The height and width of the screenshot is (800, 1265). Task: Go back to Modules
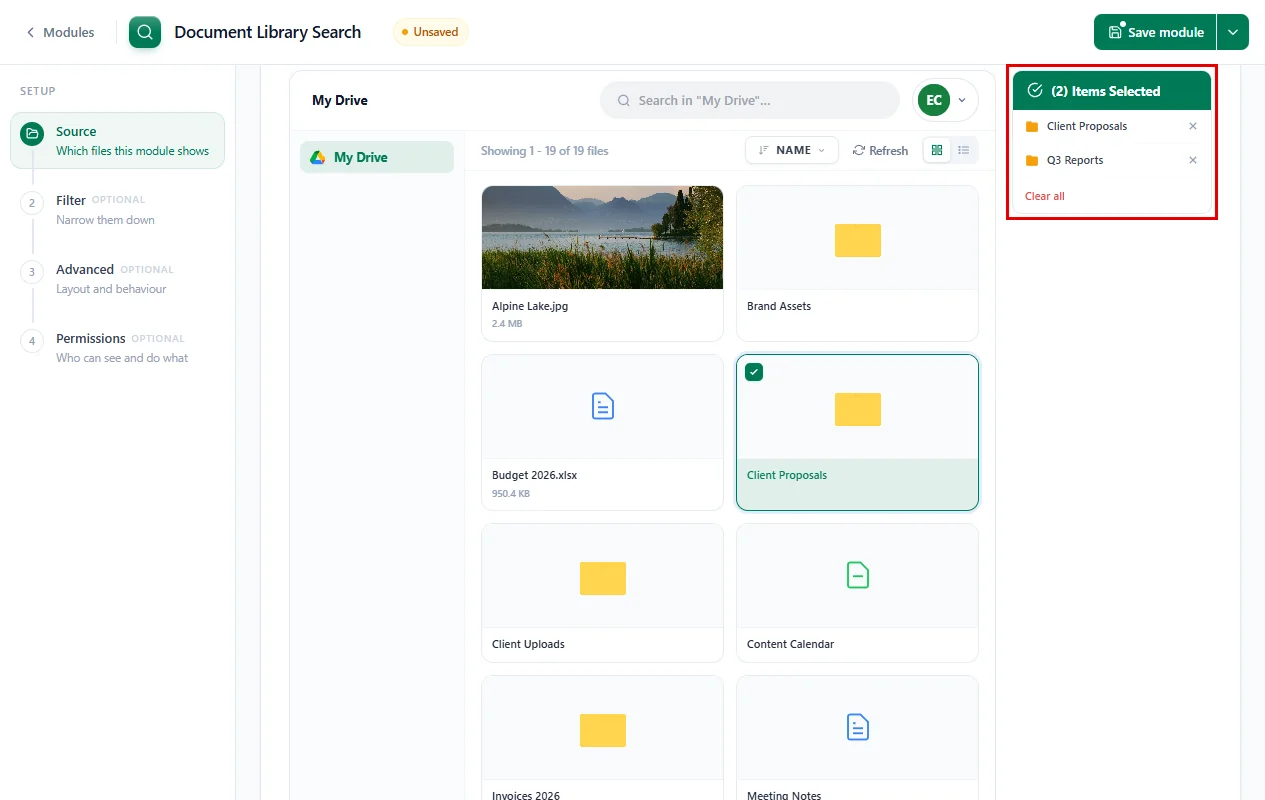coord(60,32)
